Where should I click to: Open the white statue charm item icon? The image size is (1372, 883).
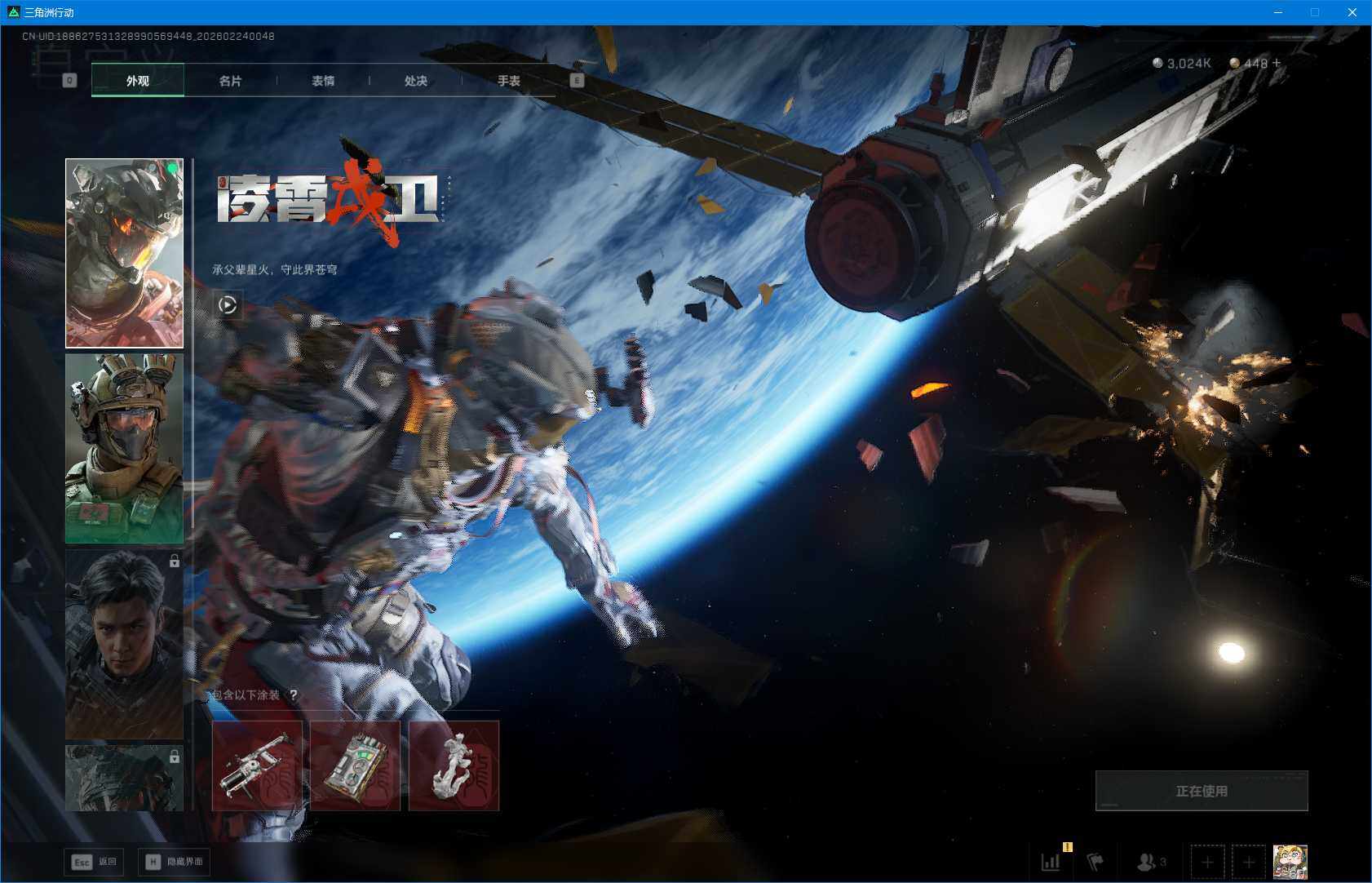point(454,765)
